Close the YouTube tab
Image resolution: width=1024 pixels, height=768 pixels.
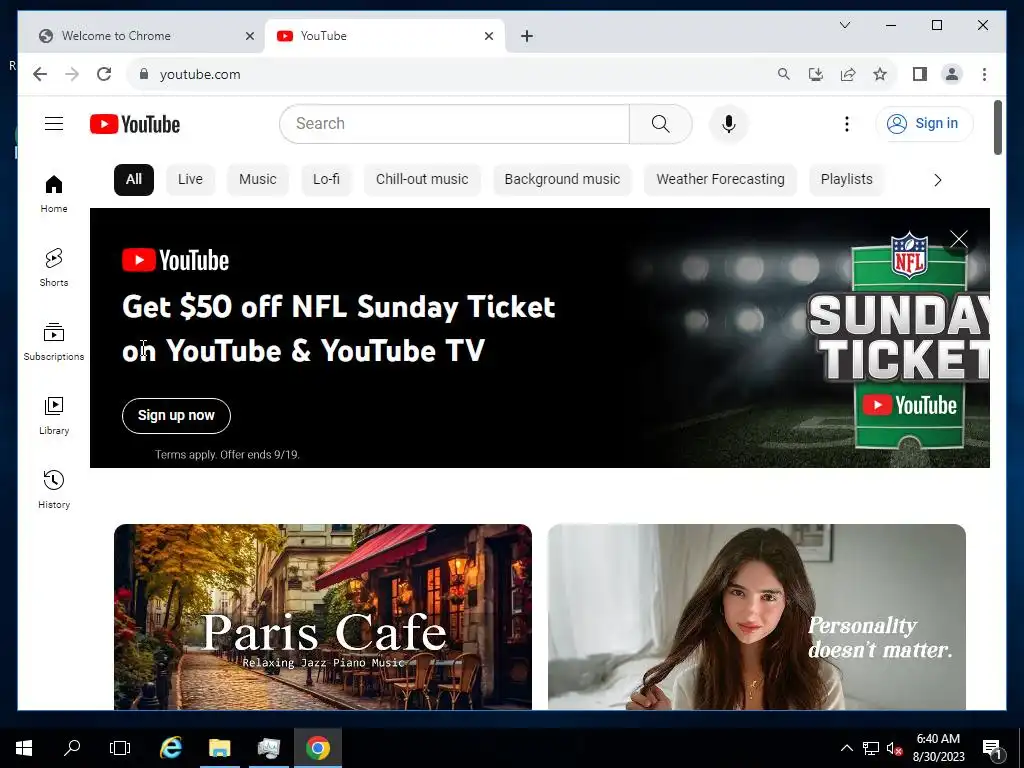click(488, 36)
